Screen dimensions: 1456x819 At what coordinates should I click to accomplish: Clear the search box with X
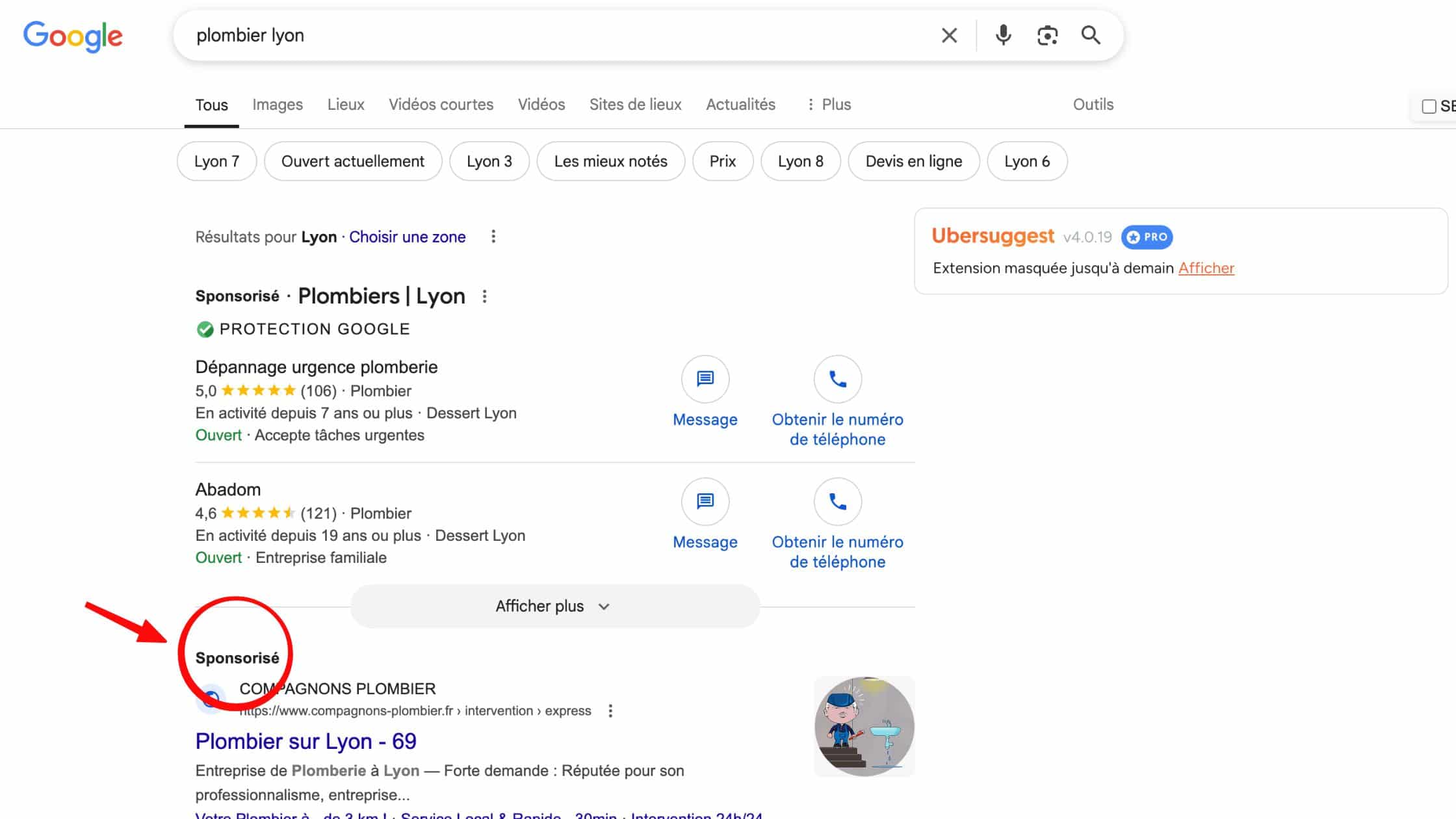949,35
